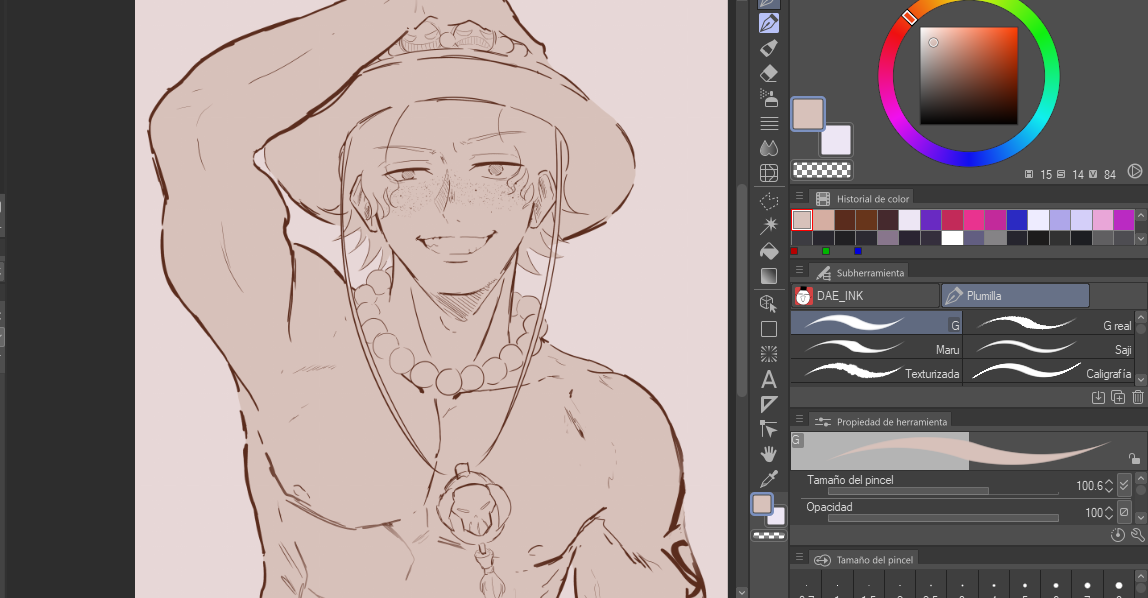This screenshot has height=598, width=1148.
Task: Select the Fill paint bucket tool
Action: [x=769, y=251]
